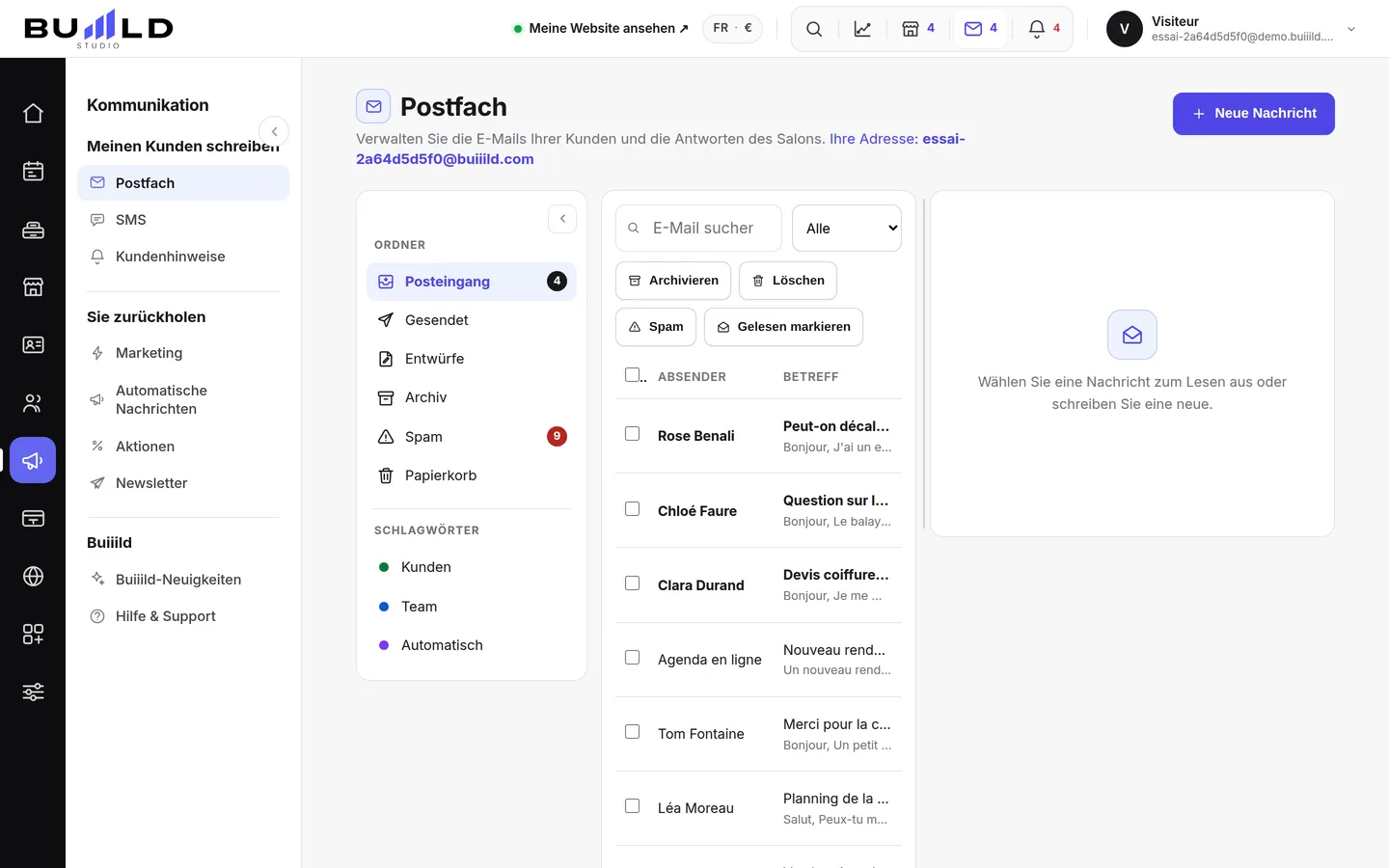
Task: Open the sliders settings icon in sidebar
Action: click(x=33, y=692)
